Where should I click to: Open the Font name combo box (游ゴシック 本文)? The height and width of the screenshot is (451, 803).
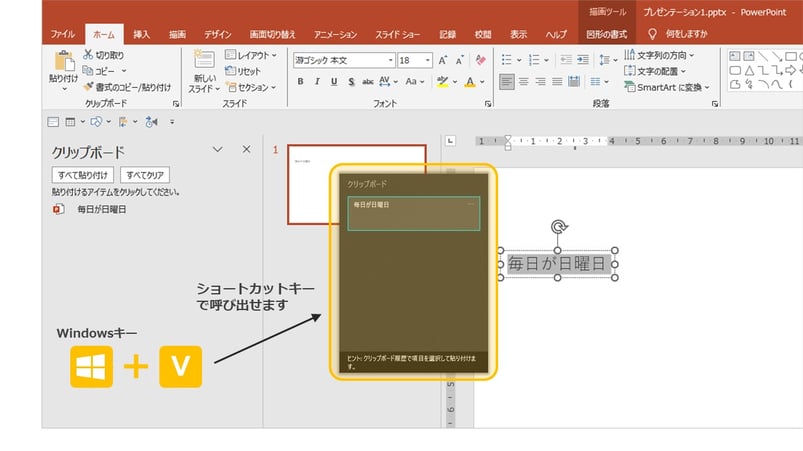[344, 60]
